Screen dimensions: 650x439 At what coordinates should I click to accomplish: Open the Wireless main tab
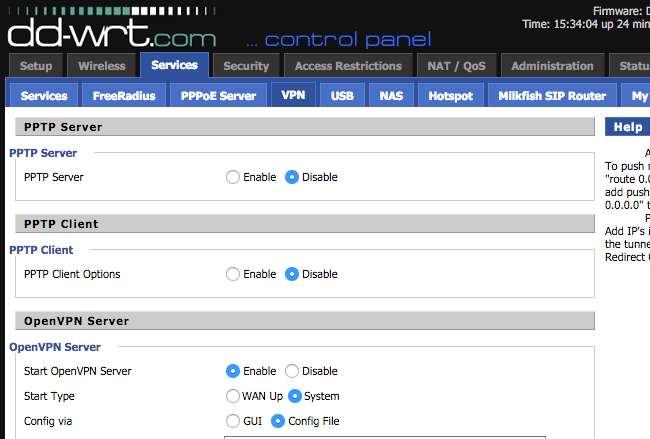coord(102,65)
